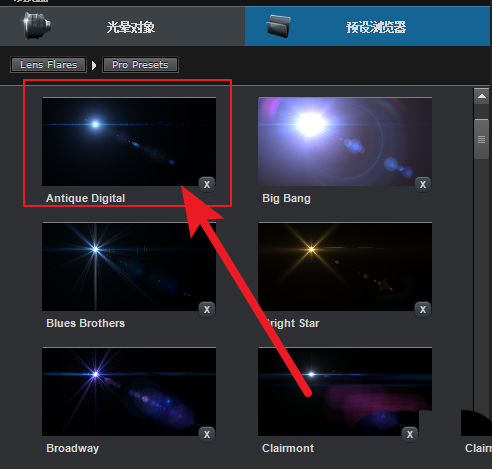Remove the Antique Digital preset with X
Image resolution: width=492 pixels, height=469 pixels.
coord(207,184)
